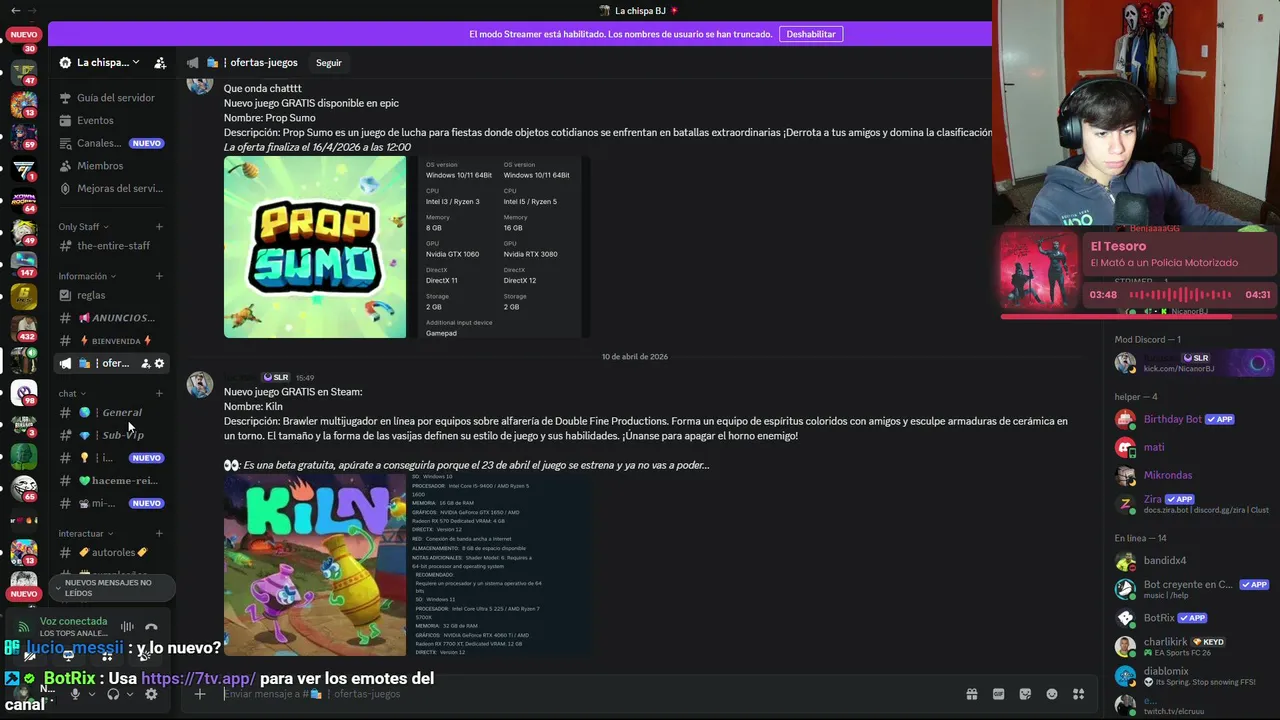Navigate back with the top-left arrow
The width and height of the screenshot is (1280, 720).
point(15,10)
